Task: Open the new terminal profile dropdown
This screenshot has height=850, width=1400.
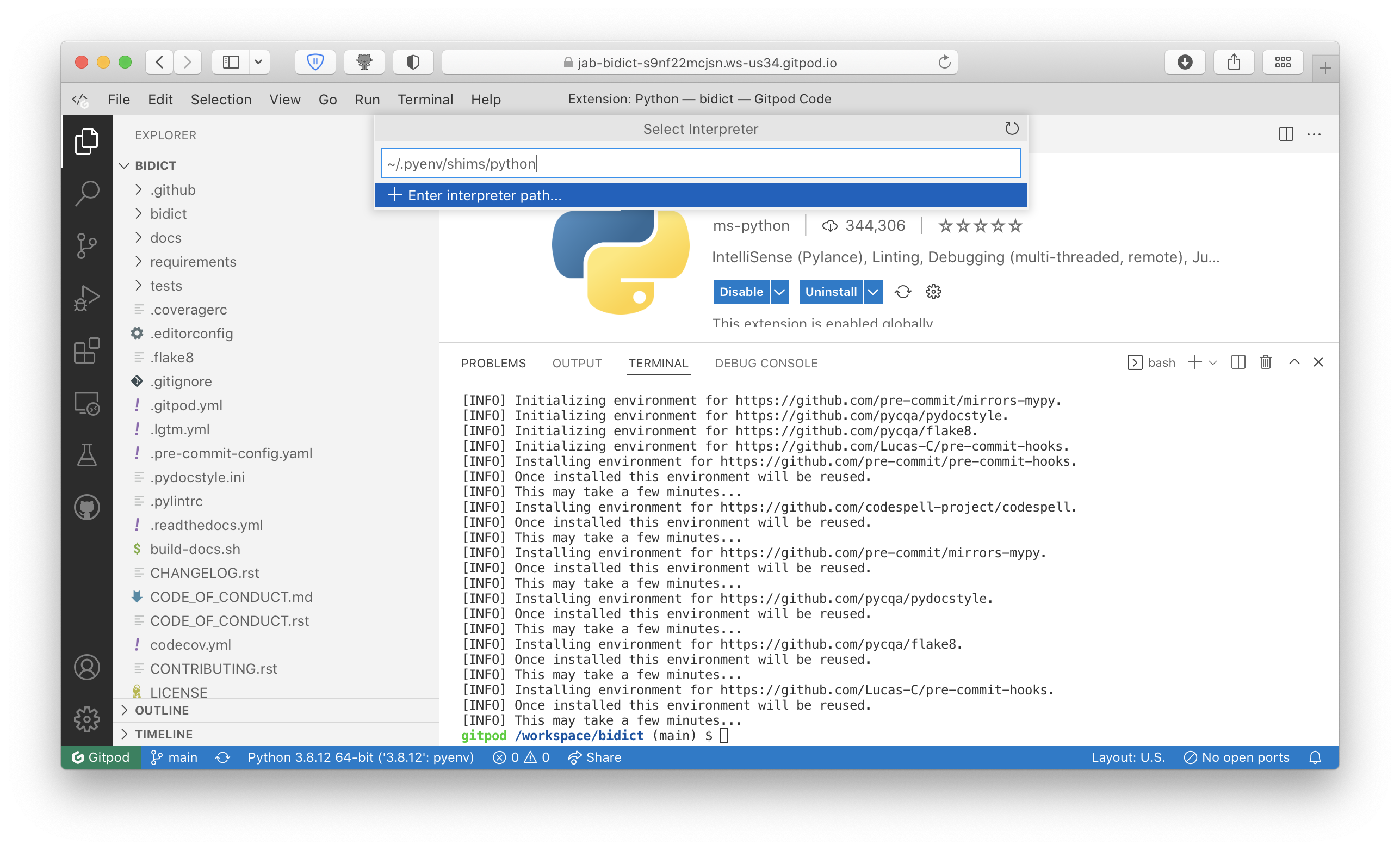Action: pyautogui.click(x=1212, y=362)
